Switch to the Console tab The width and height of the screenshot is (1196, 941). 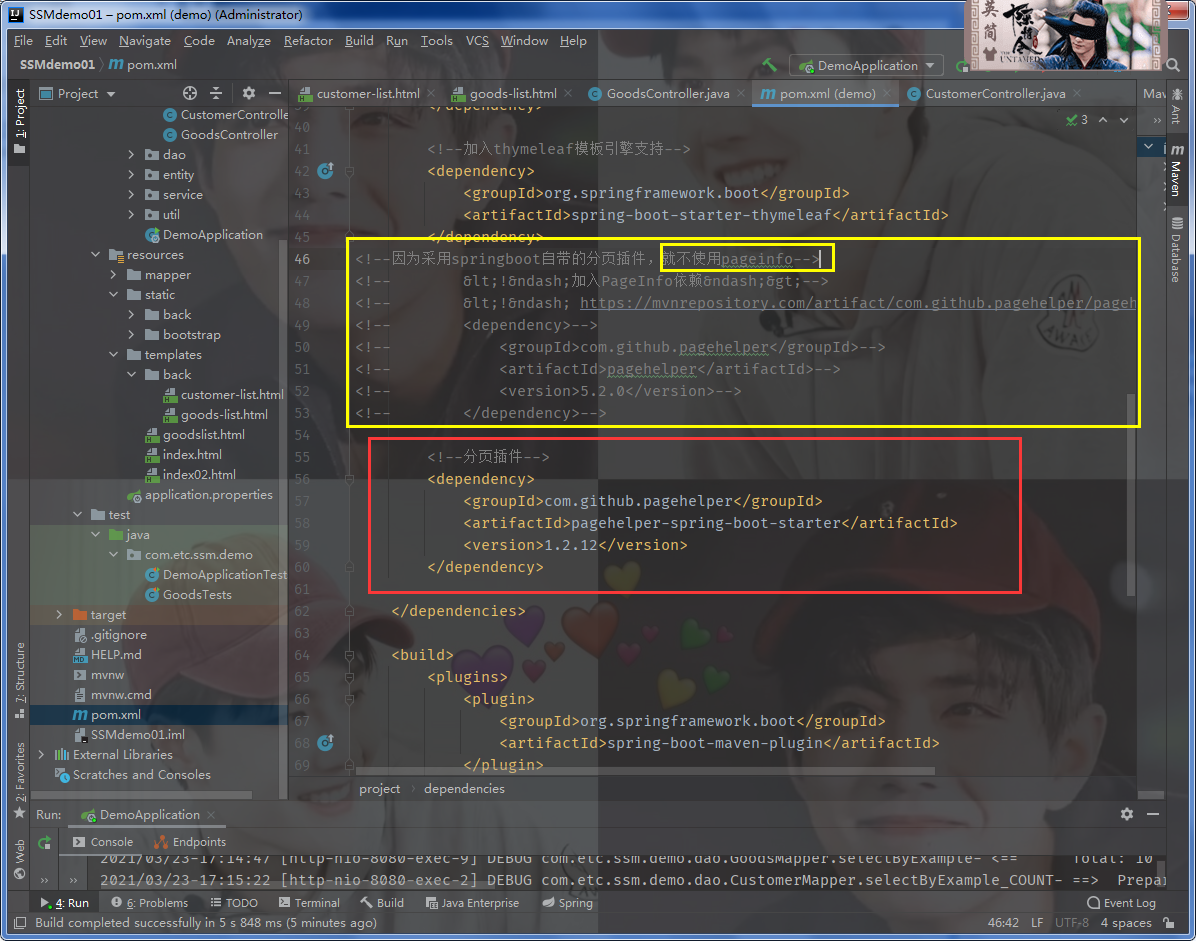(103, 842)
